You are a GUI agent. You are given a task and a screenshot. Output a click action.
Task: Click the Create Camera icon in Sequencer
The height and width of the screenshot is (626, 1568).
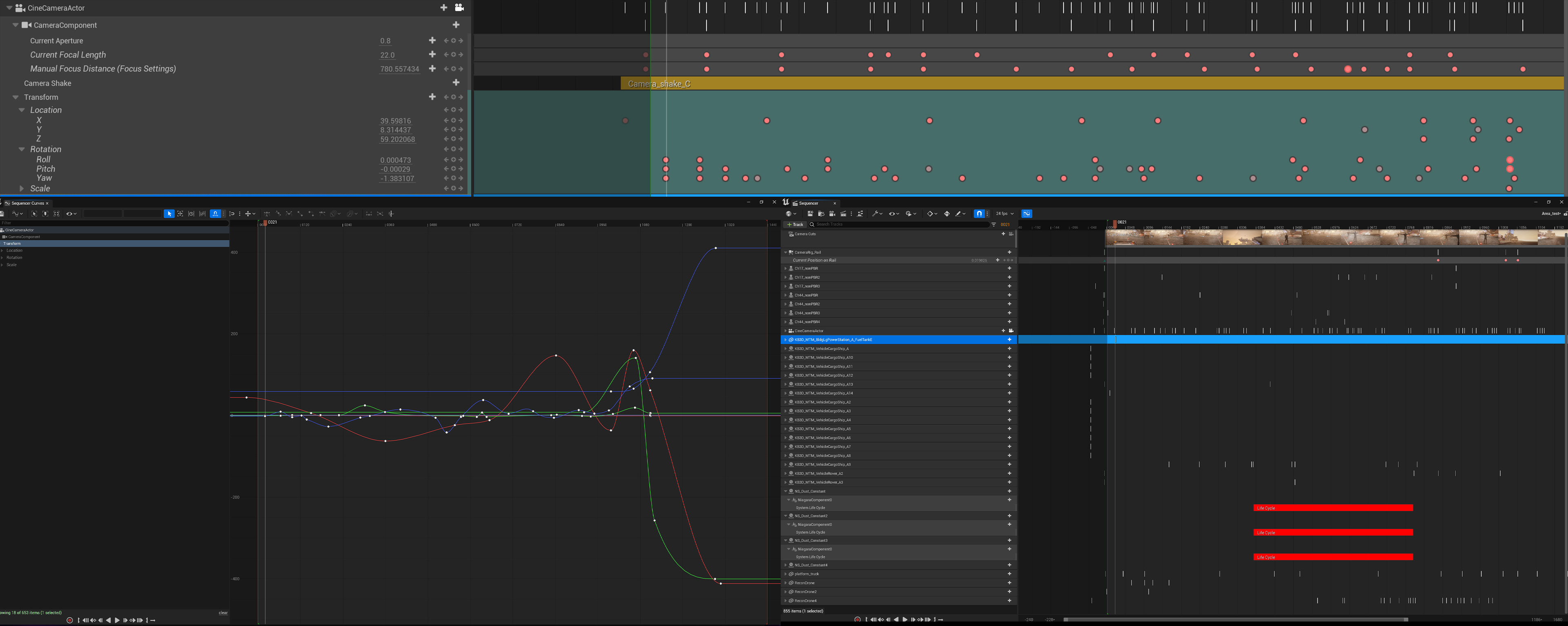832,213
